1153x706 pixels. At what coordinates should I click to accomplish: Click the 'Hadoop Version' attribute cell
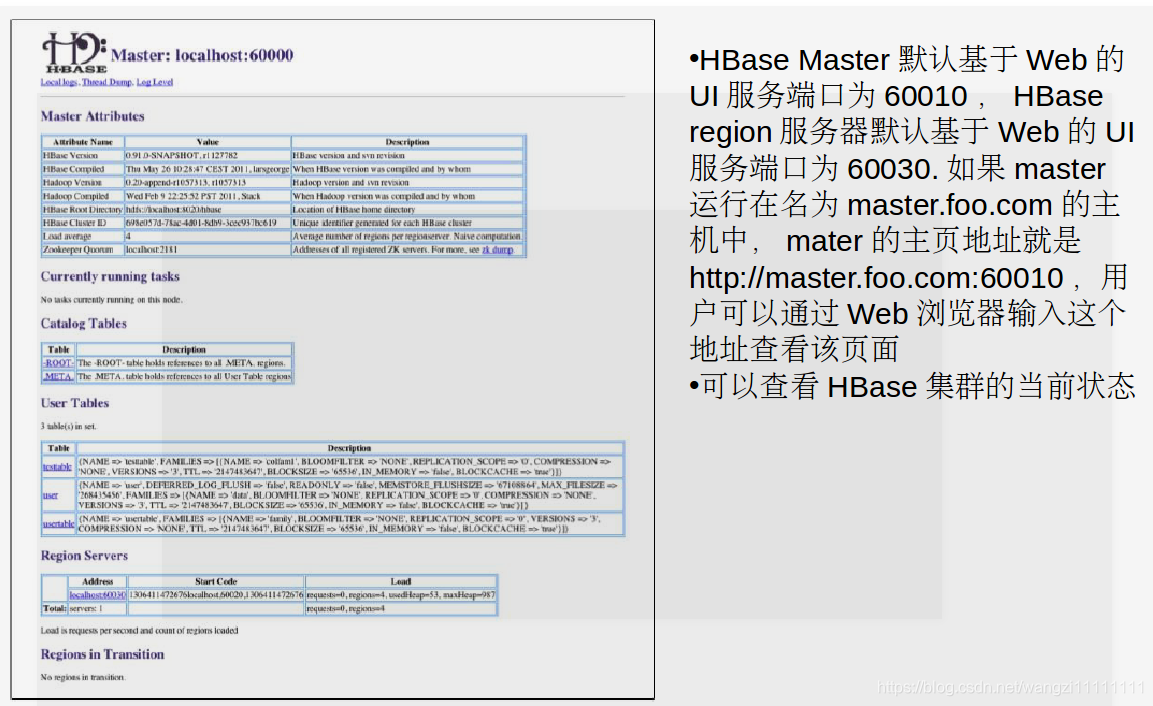83,182
